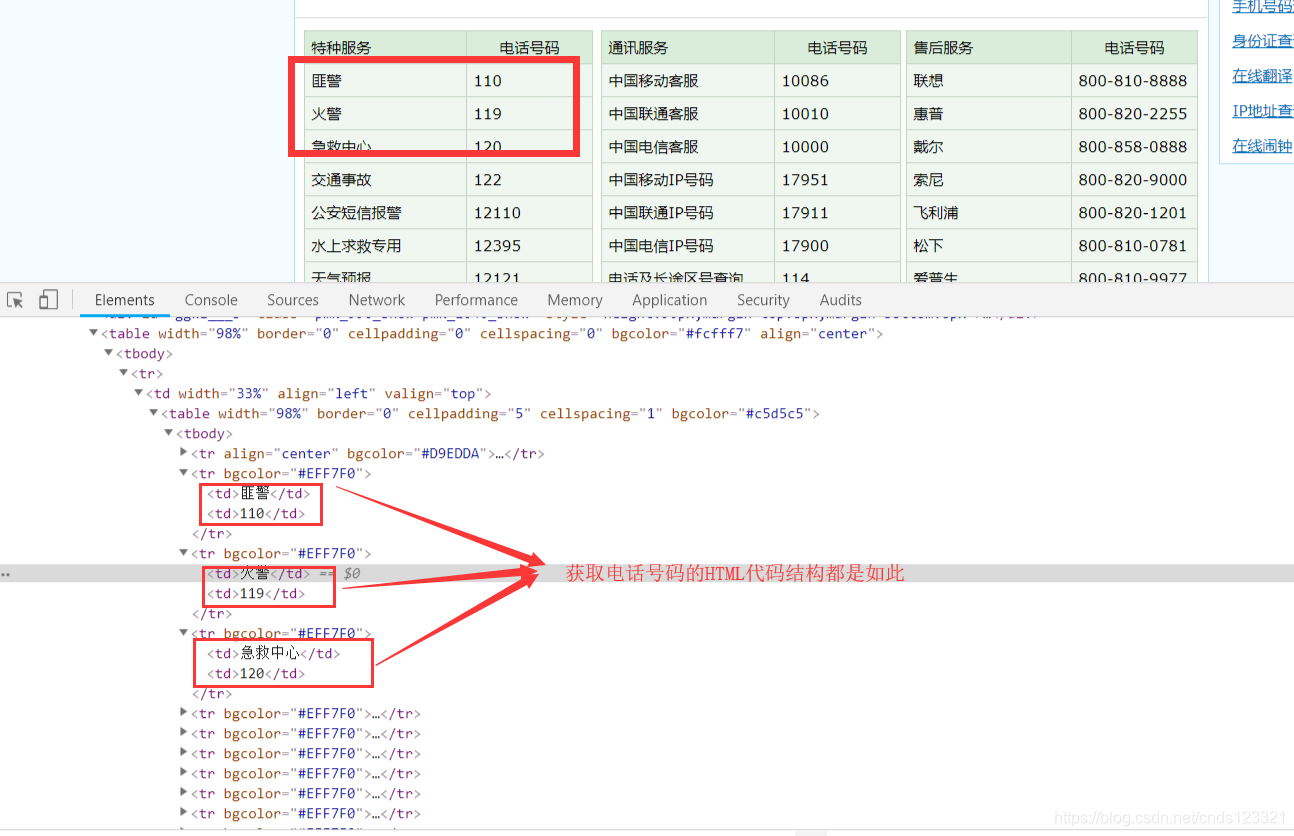
Task: Activate the DevTools element inspector picker icon
Action: pyautogui.click(x=15, y=300)
